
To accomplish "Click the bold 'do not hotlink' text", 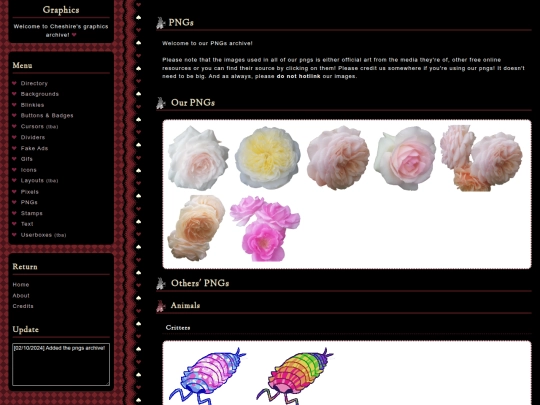I will coord(298,76).
